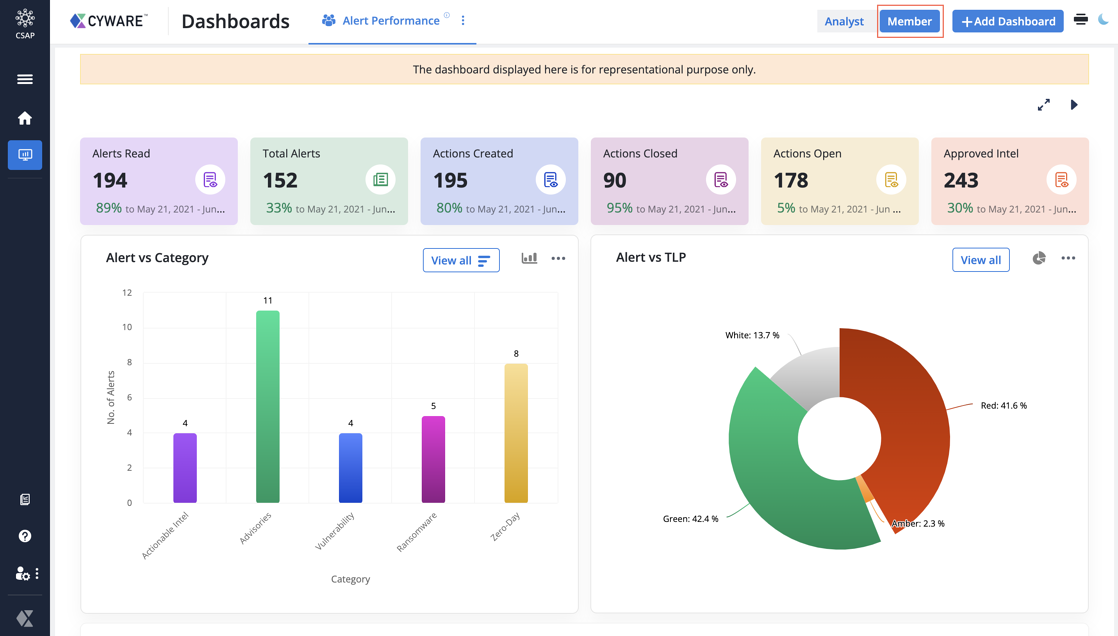The width and height of the screenshot is (1118, 636).
Task: Go to the Home icon in sidebar
Action: (x=25, y=118)
